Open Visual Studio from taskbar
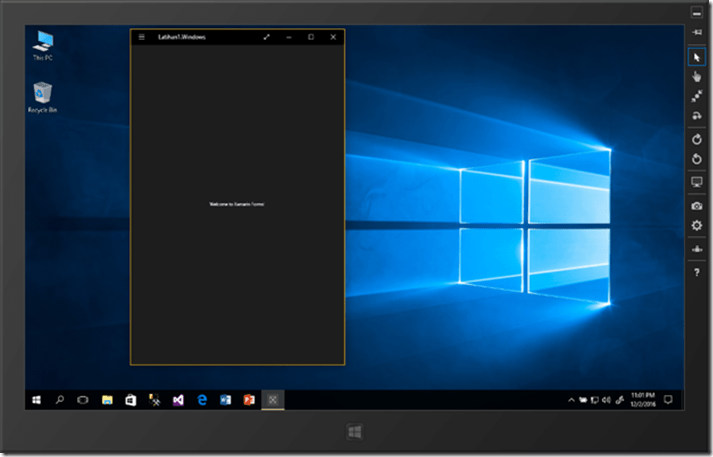The image size is (713, 457). tap(178, 400)
